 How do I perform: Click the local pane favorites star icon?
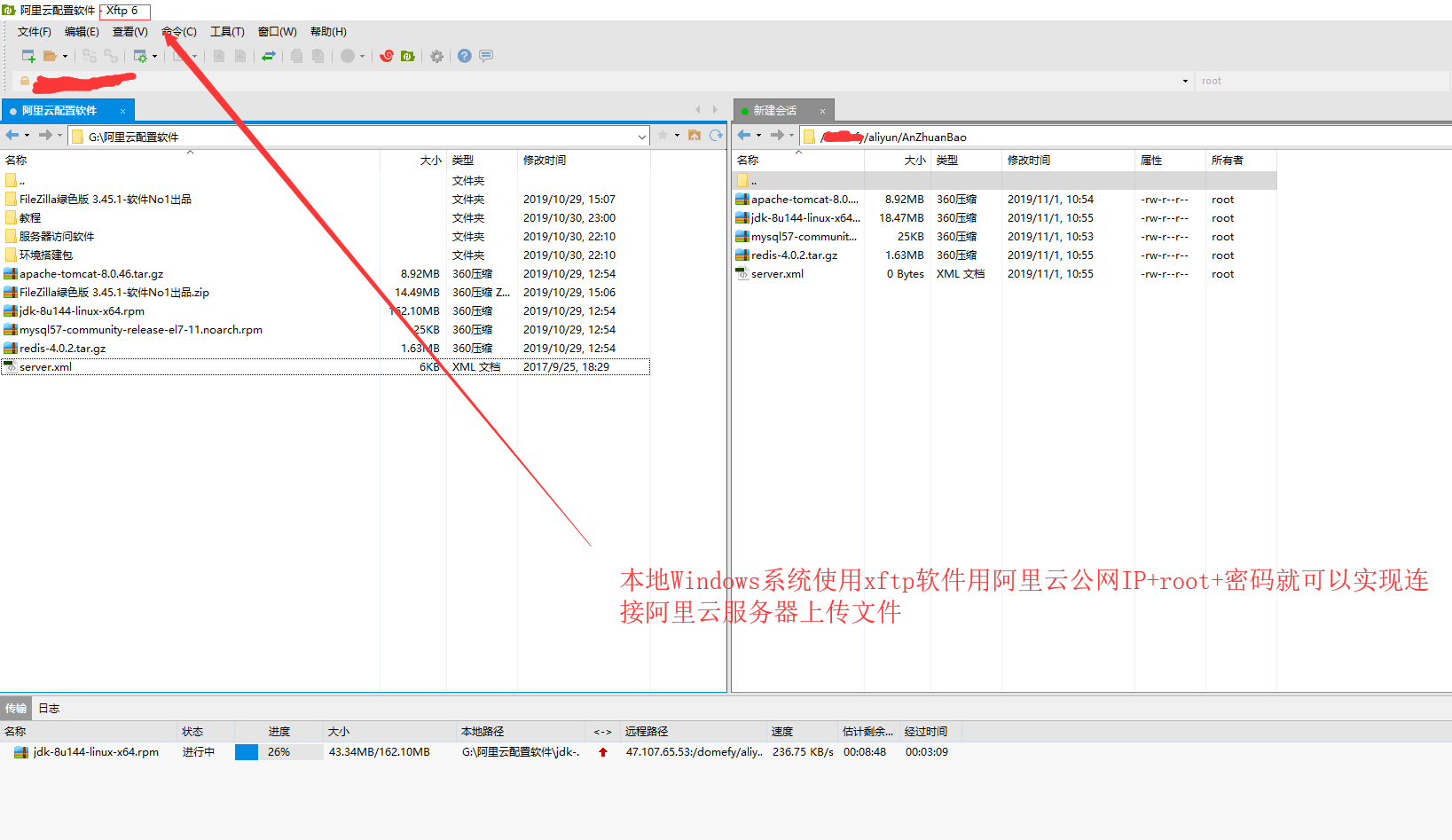(663, 135)
